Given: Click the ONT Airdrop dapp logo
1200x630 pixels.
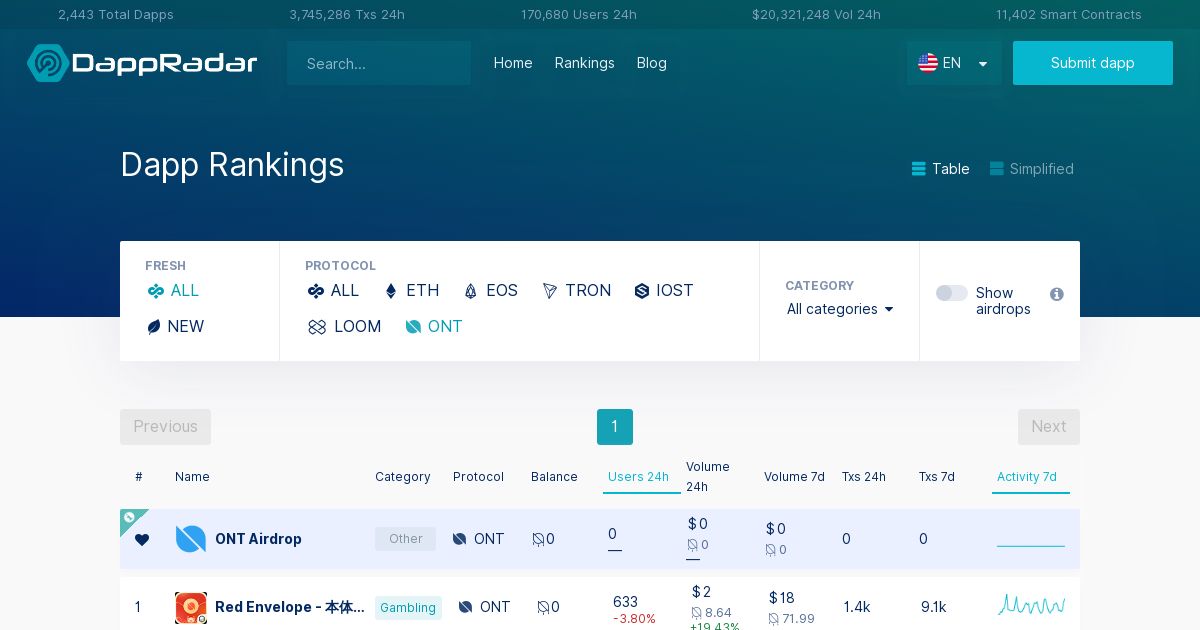Looking at the screenshot, I should coord(190,539).
